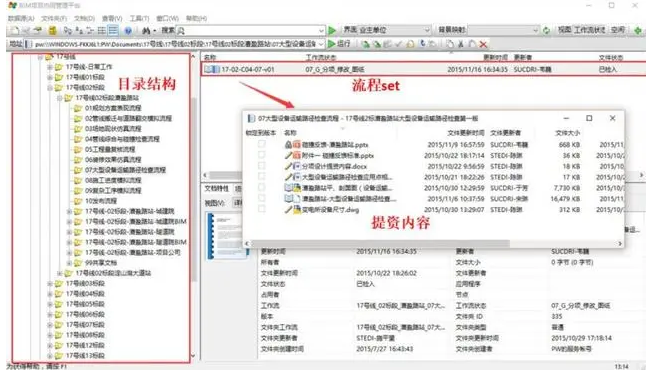
Task: Click the green plus icon at toolbar end
Action: pyautogui.click(x=638, y=30)
